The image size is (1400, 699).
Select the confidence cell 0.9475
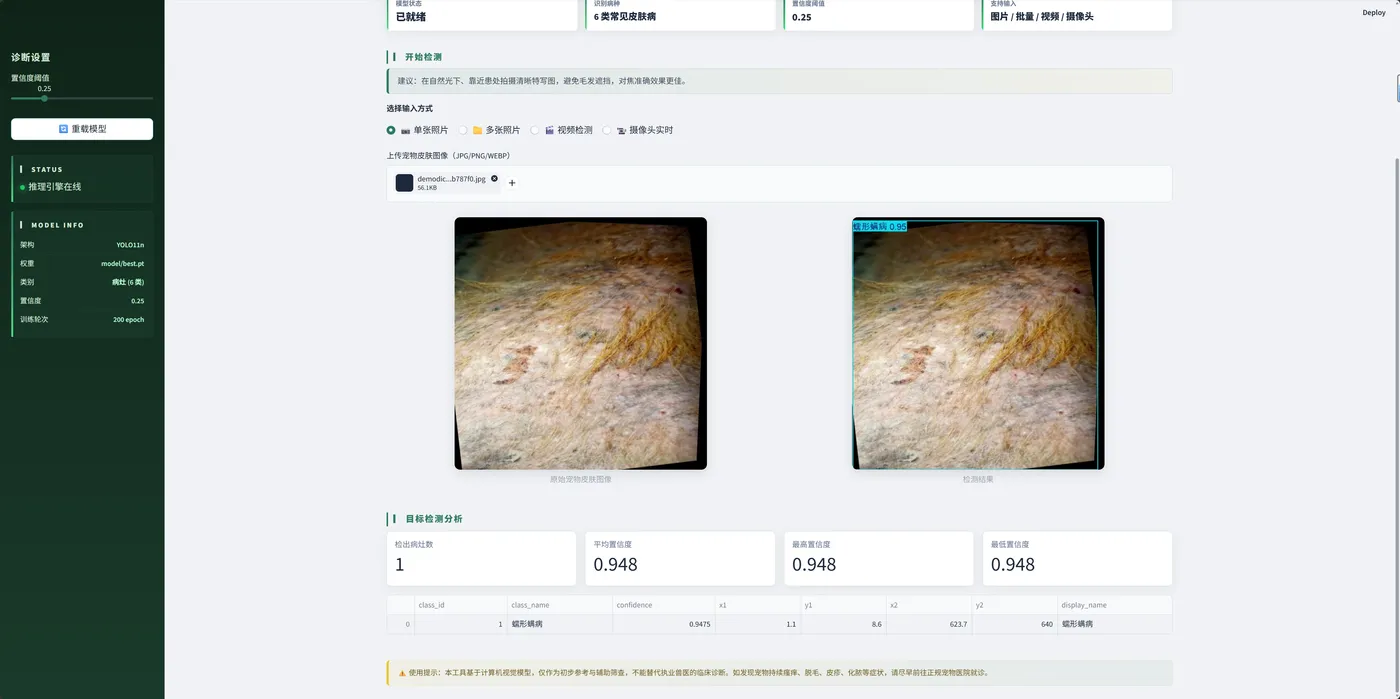tap(664, 624)
